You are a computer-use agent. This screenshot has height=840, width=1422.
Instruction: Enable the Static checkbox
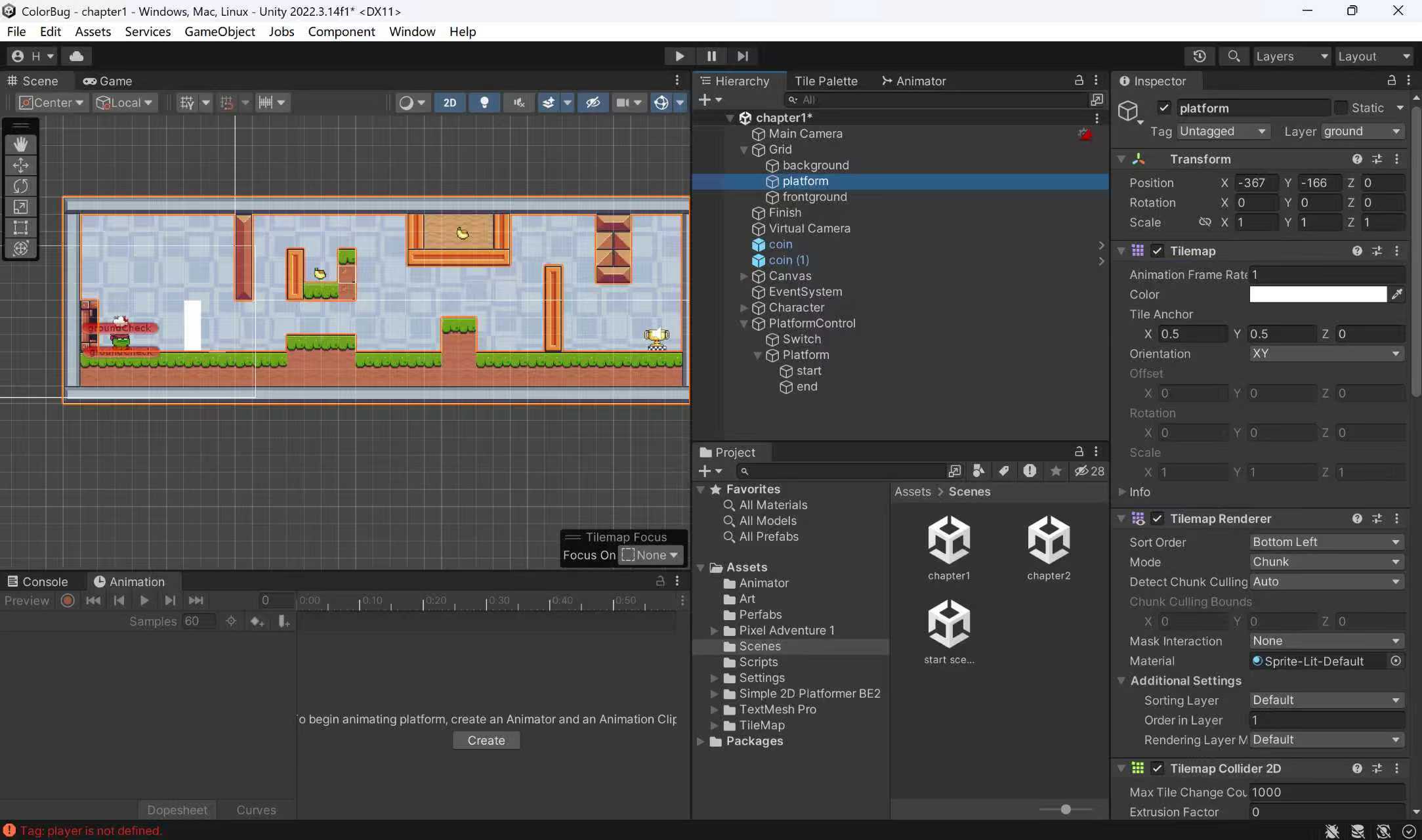coord(1341,108)
